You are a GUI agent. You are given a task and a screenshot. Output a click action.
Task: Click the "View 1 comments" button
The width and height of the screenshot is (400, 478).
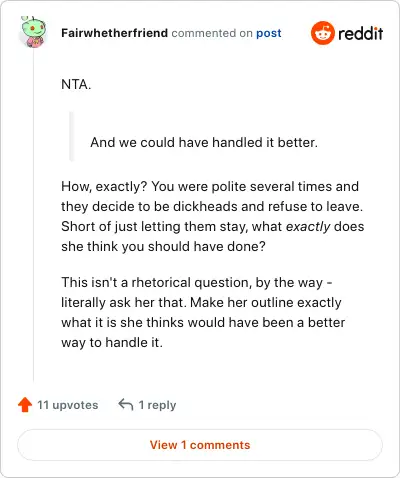click(200, 445)
